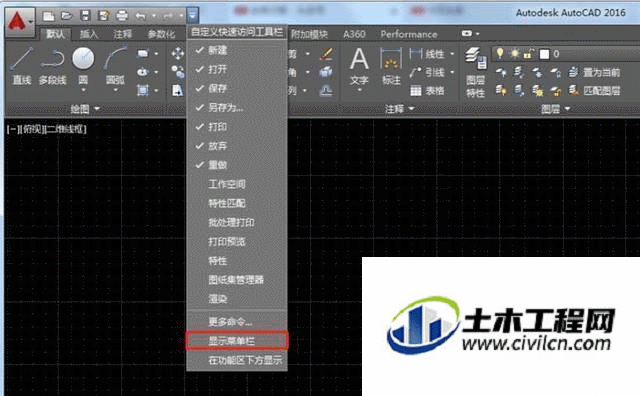The image size is (640, 396).
Task: Click the customize quick access toolbar dropdown arrow
Action: pos(192,16)
